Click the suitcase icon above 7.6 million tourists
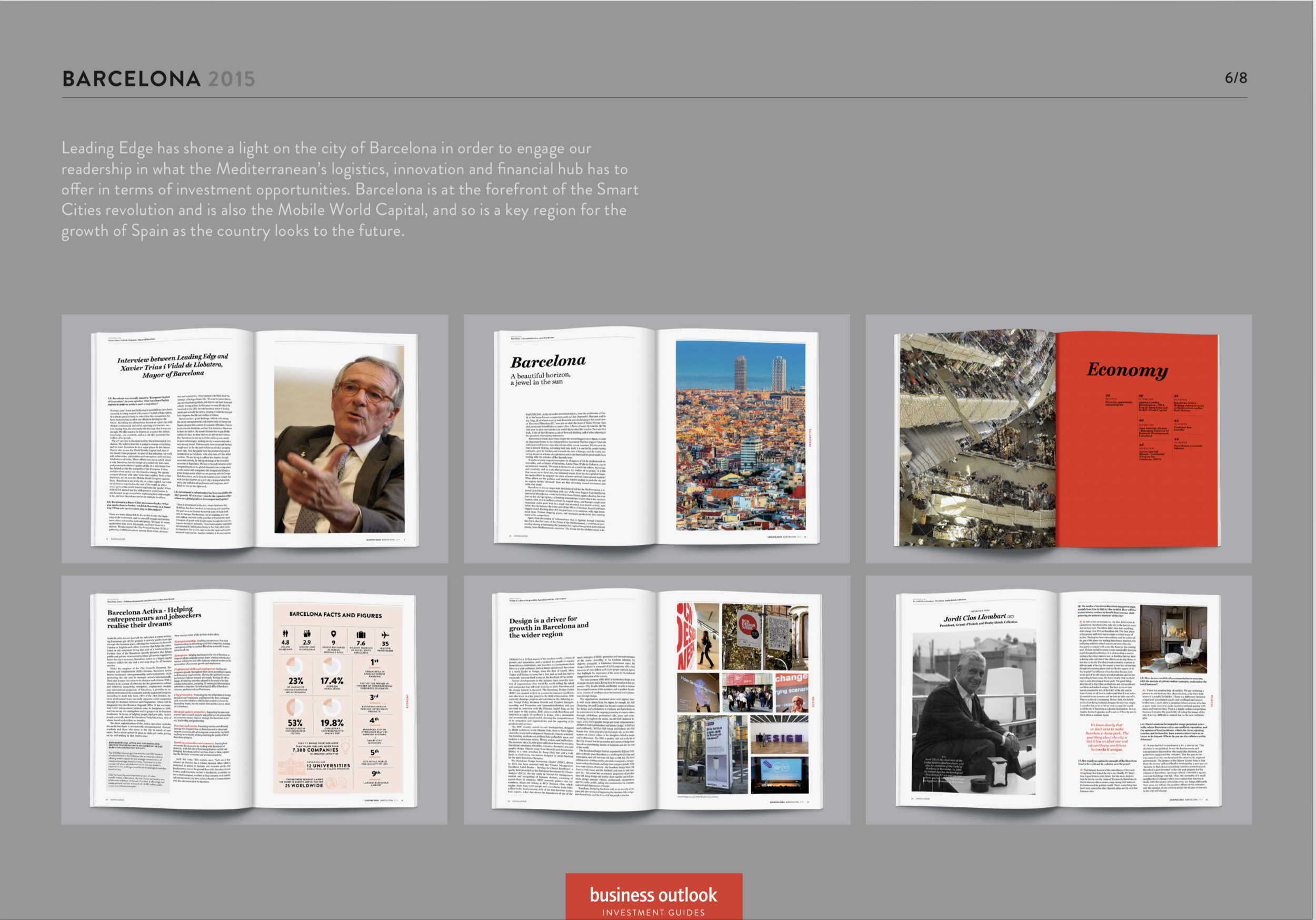Viewport: 1316px width, 920px height. (x=361, y=635)
